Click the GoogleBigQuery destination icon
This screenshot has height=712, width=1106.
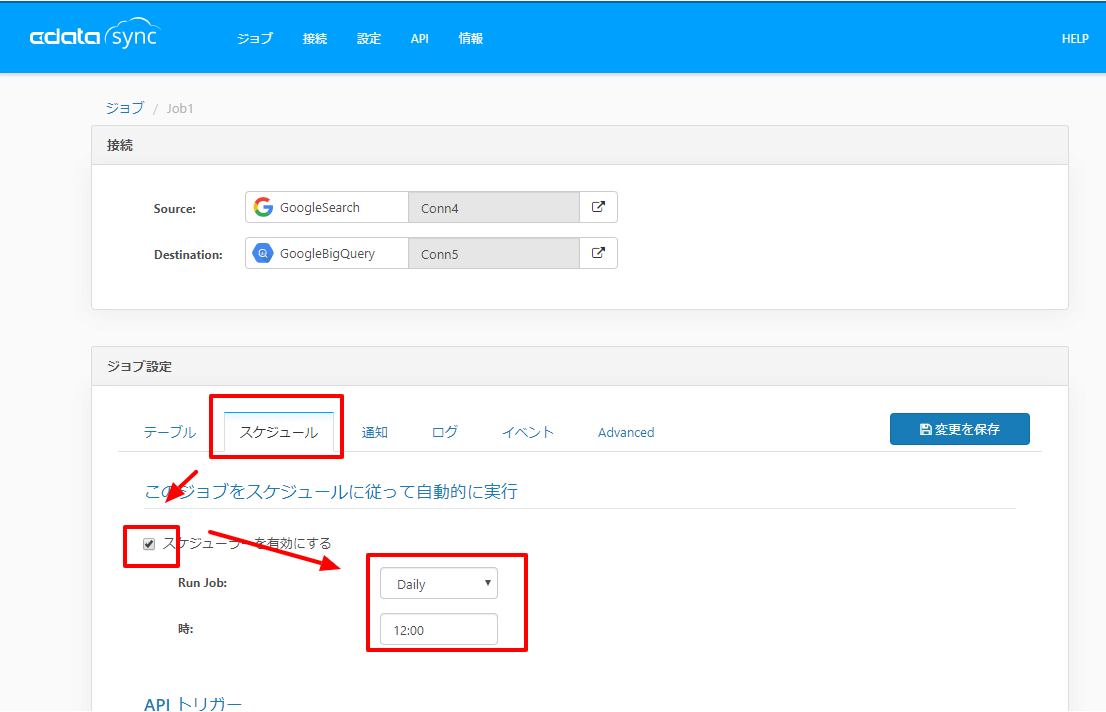[263, 253]
